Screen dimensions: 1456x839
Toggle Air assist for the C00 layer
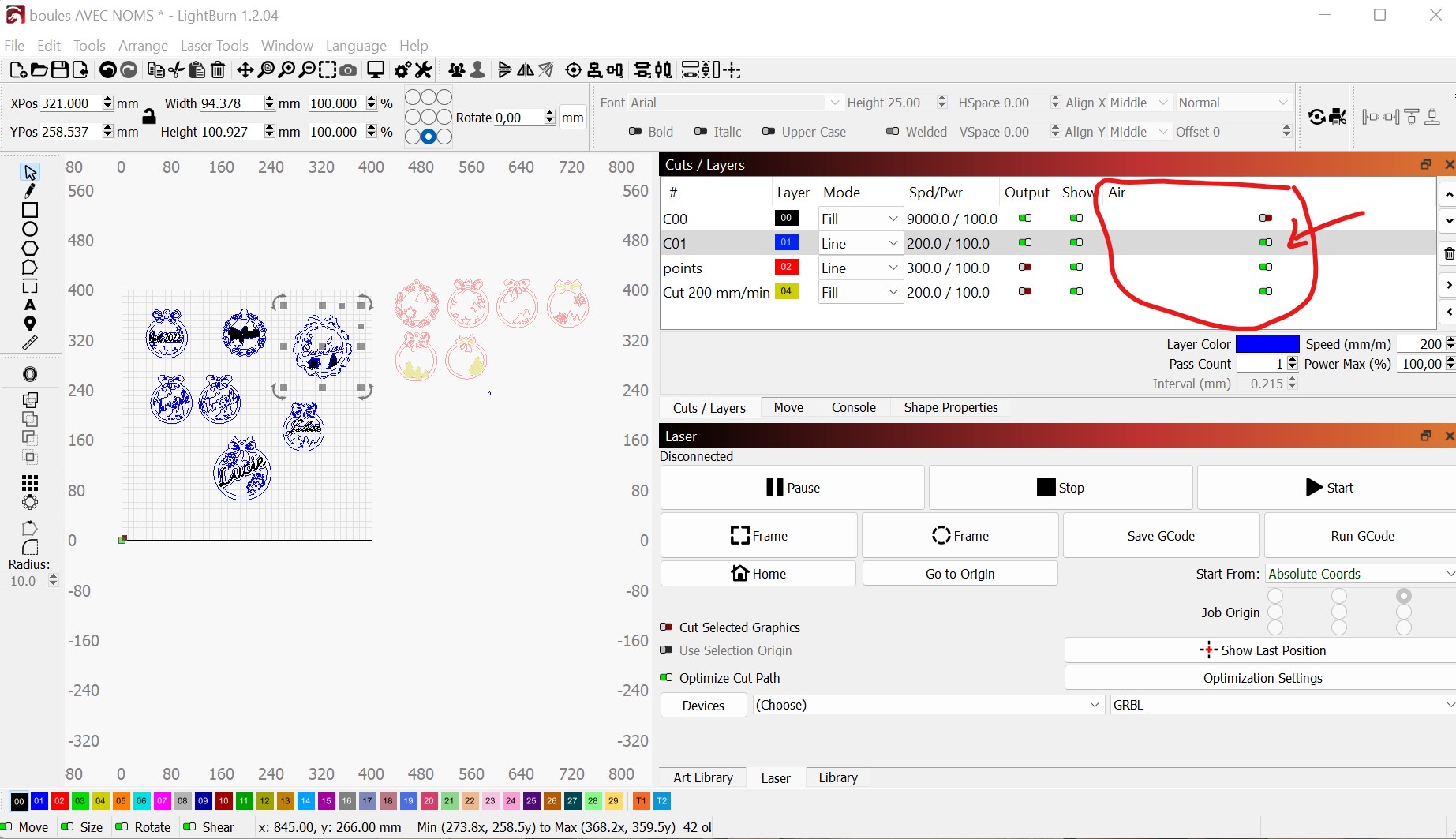(x=1266, y=218)
